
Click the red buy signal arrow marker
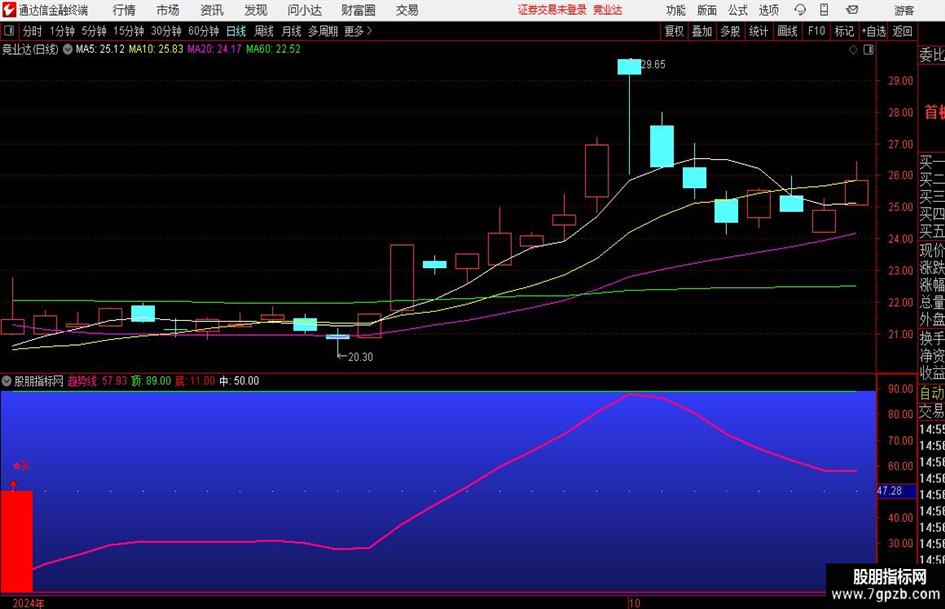tap(14, 484)
